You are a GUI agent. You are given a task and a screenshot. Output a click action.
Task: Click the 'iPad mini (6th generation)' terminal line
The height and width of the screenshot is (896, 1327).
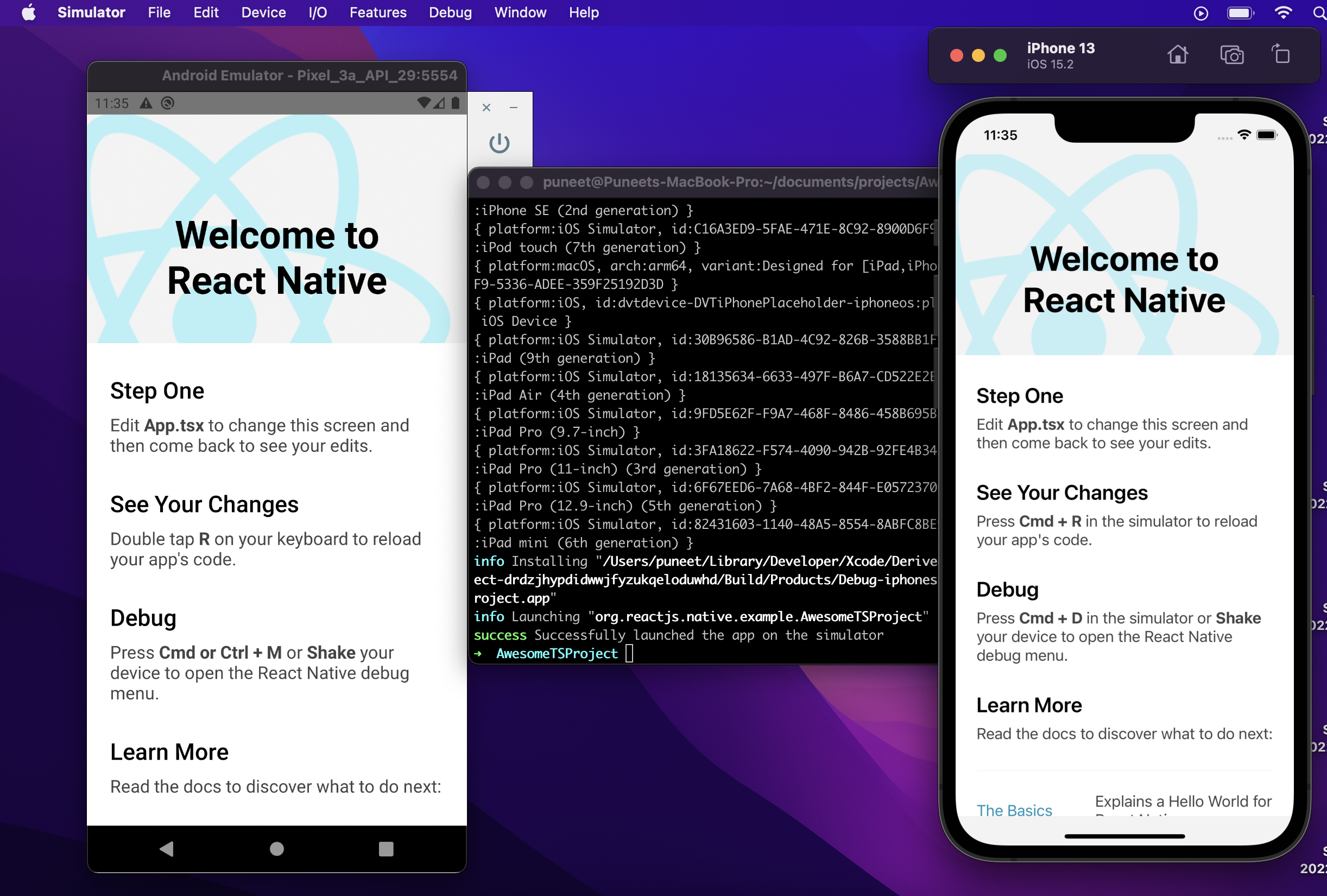583,542
